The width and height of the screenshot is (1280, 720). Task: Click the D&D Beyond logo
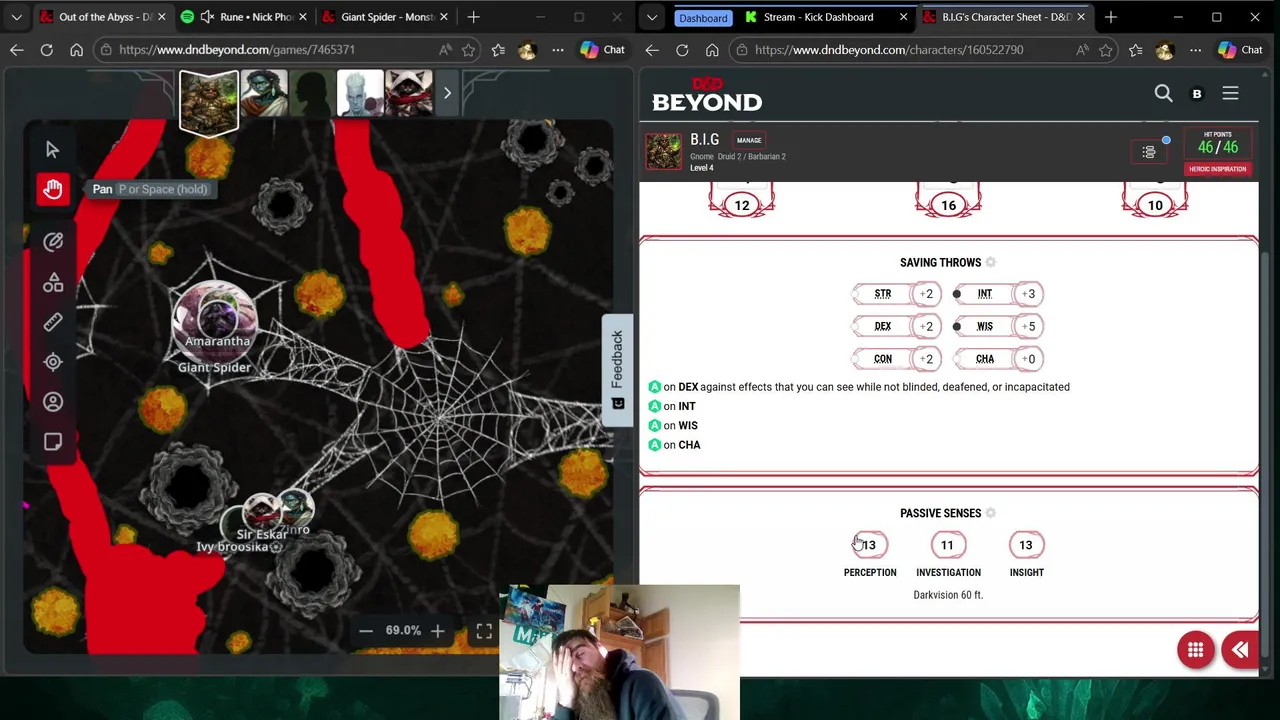(707, 94)
